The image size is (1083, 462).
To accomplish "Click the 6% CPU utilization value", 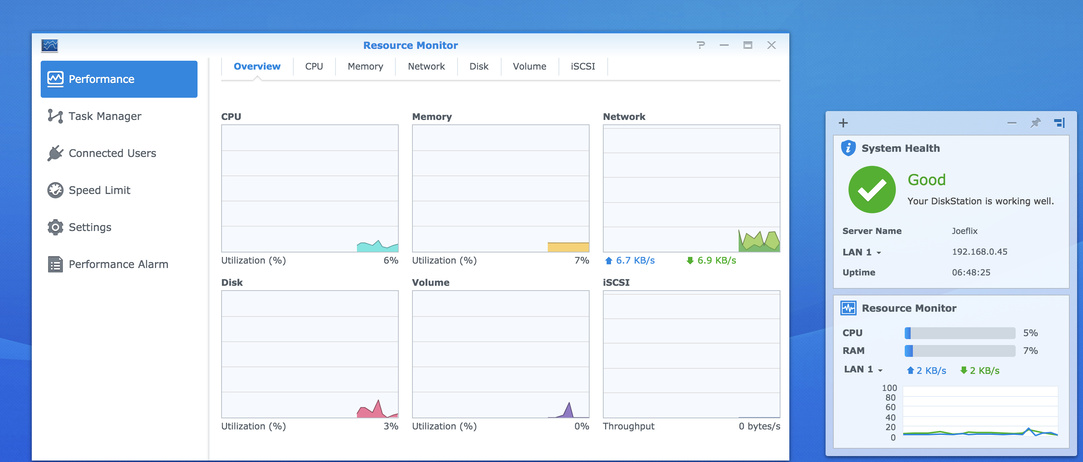I will click(391, 260).
